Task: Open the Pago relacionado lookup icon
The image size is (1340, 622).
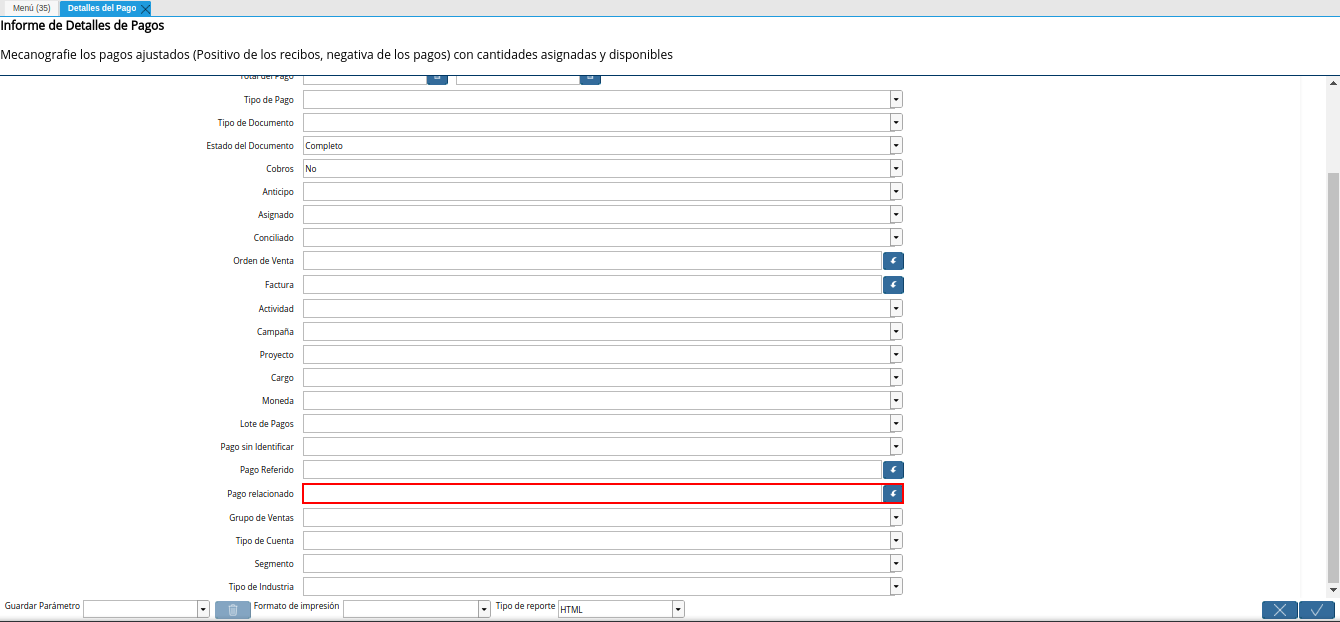Action: (893, 494)
